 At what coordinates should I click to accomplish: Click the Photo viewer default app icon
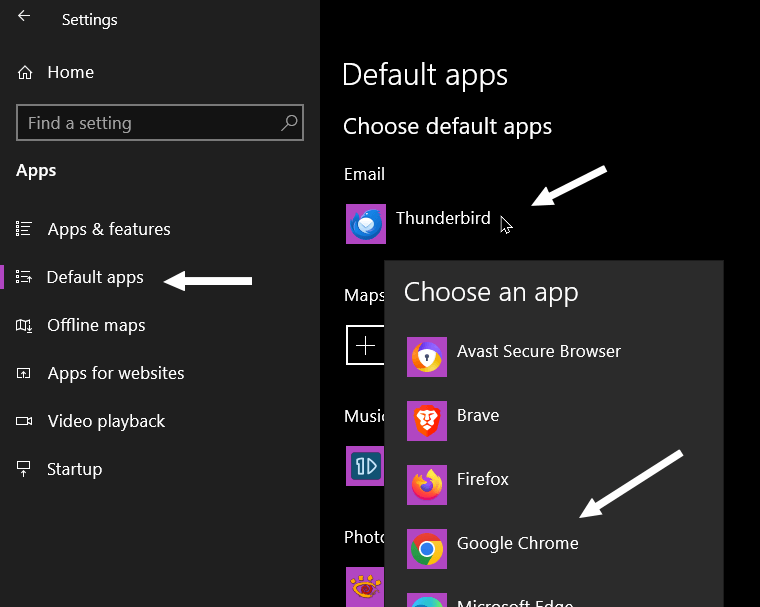(x=364, y=587)
